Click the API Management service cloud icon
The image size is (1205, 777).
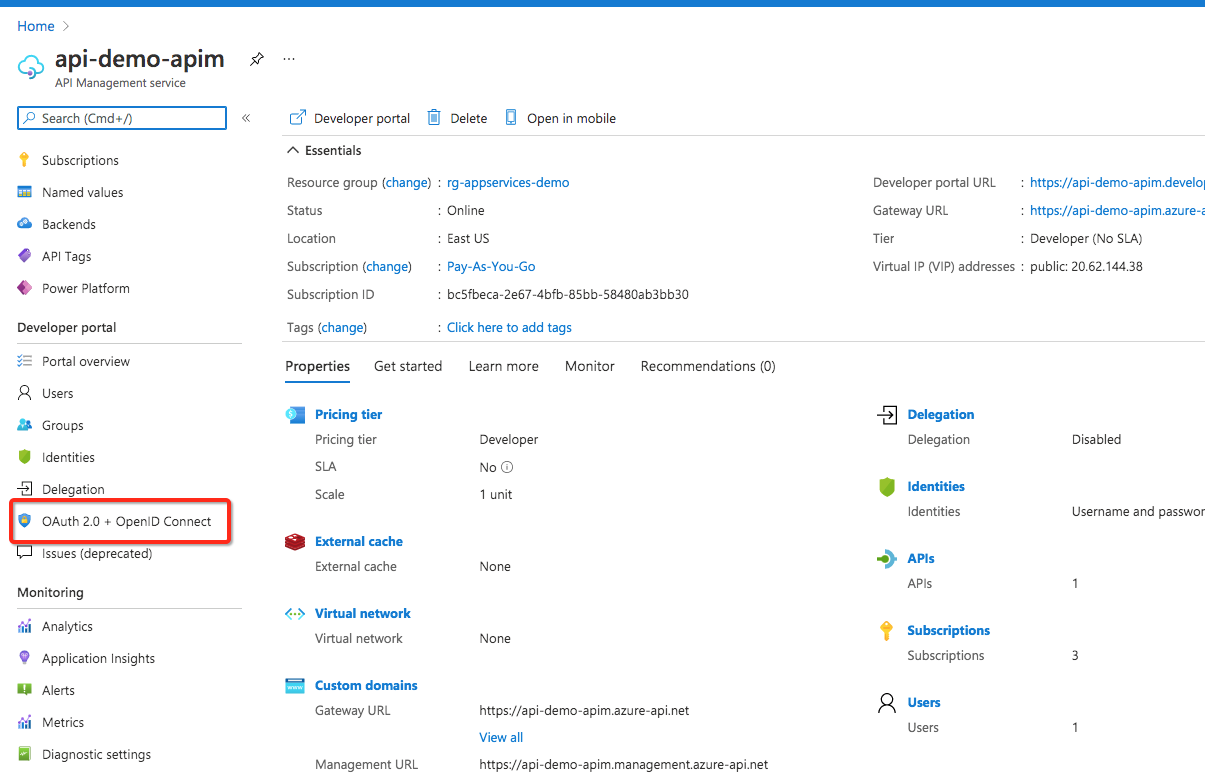(31, 66)
